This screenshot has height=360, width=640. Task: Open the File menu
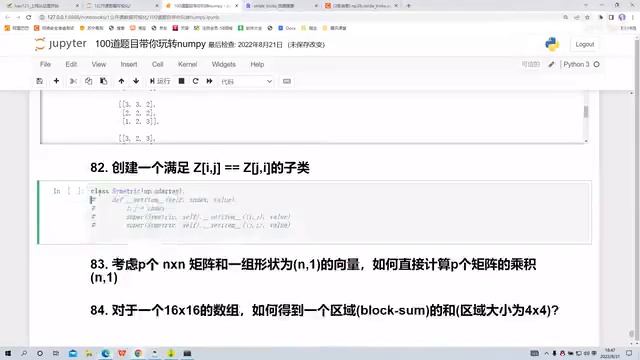(x=45, y=64)
